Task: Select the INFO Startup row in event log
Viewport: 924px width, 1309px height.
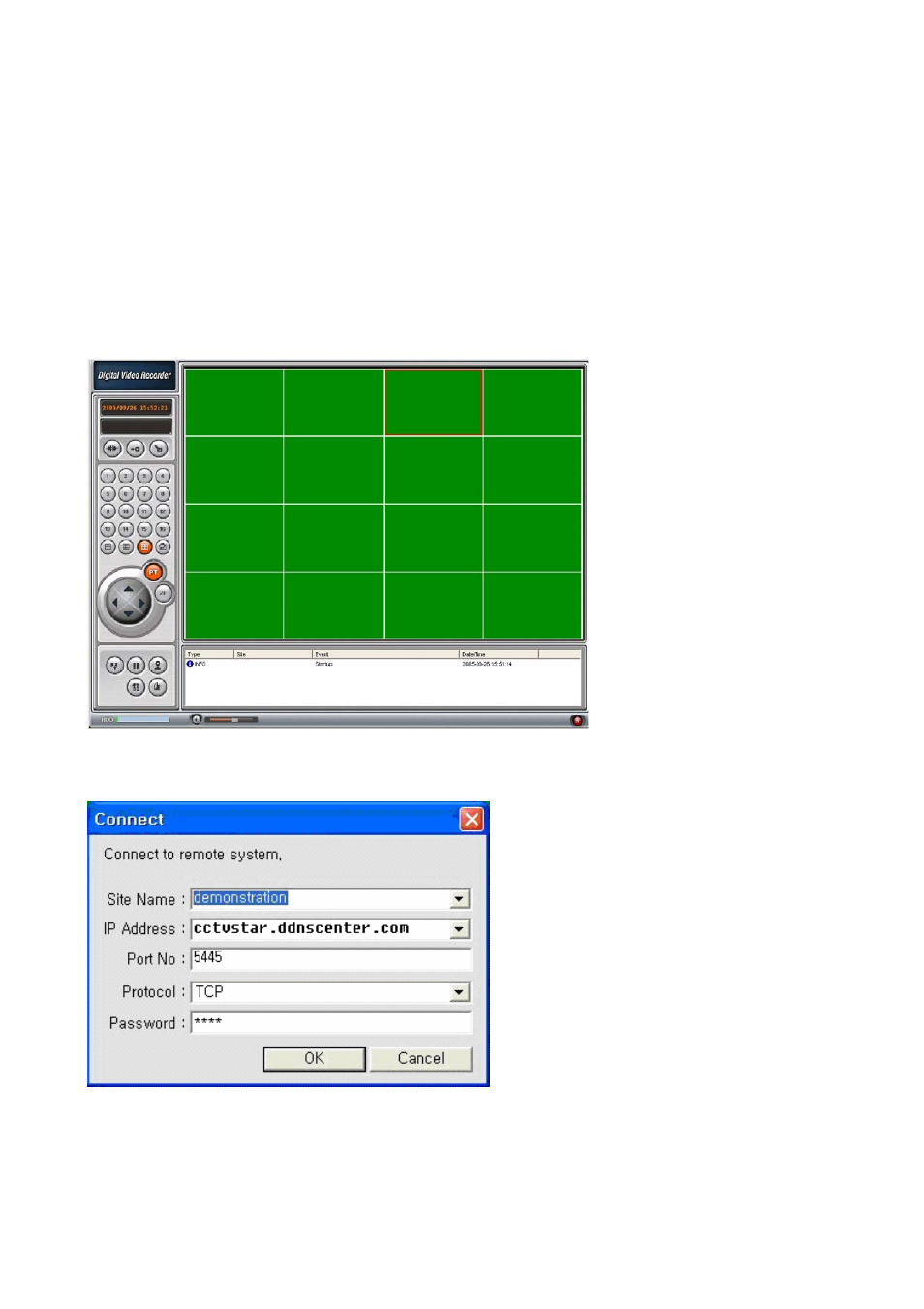Action: 384,664
